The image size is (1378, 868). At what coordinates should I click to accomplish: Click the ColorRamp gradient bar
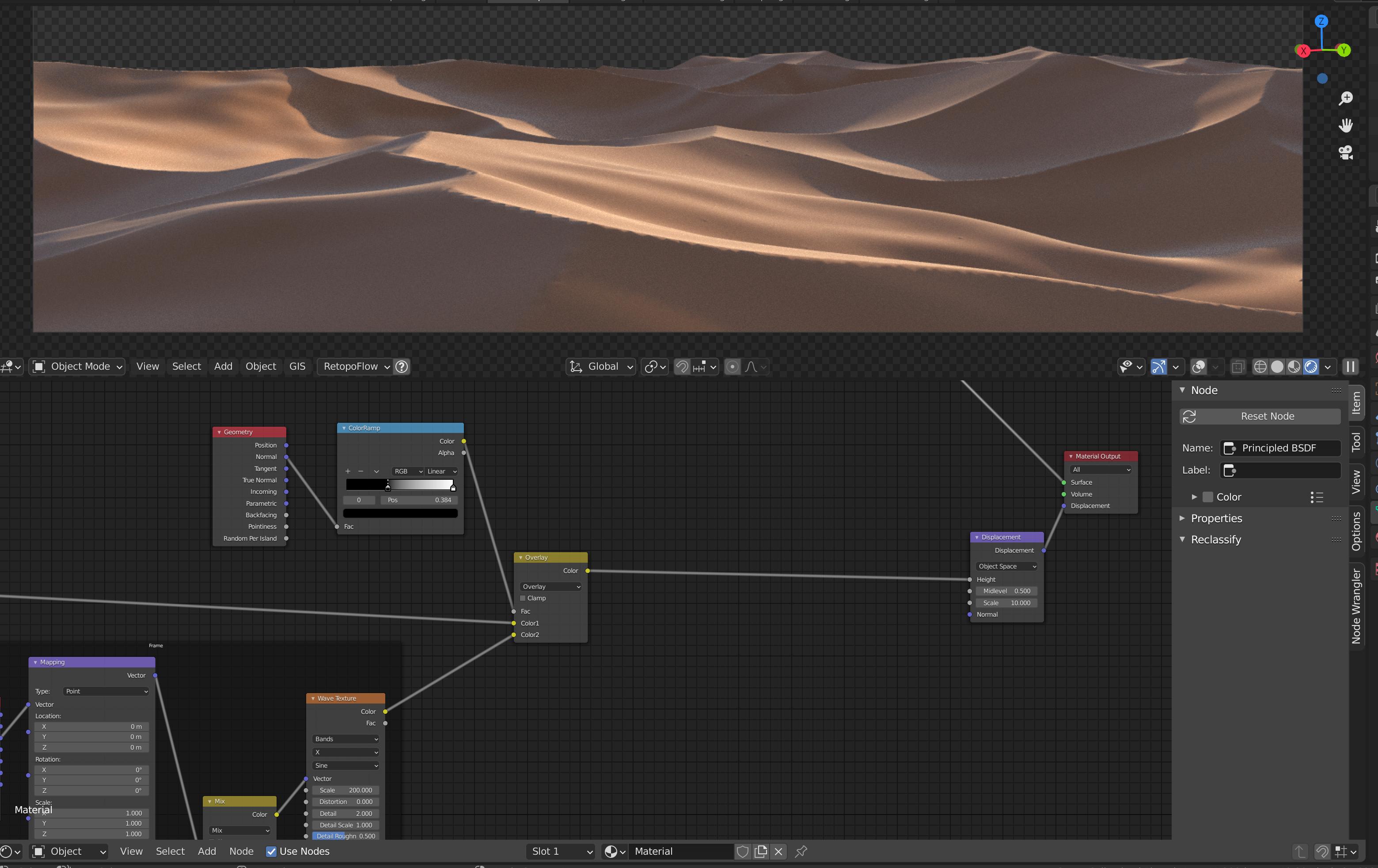point(400,485)
